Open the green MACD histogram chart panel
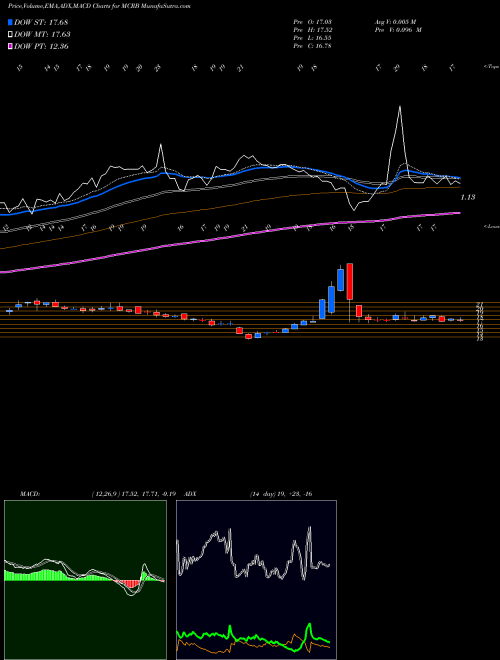This screenshot has height=660, width=500. point(85,580)
